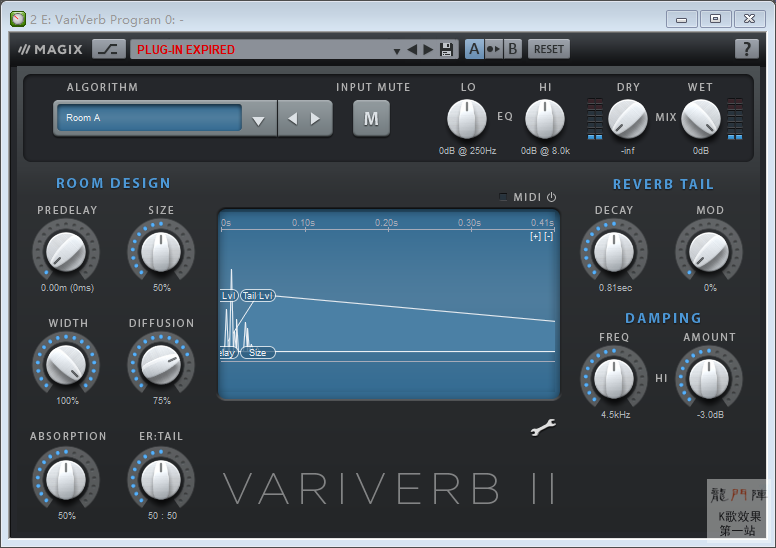Copy A settings to B
776x548 pixels.
tap(493, 49)
